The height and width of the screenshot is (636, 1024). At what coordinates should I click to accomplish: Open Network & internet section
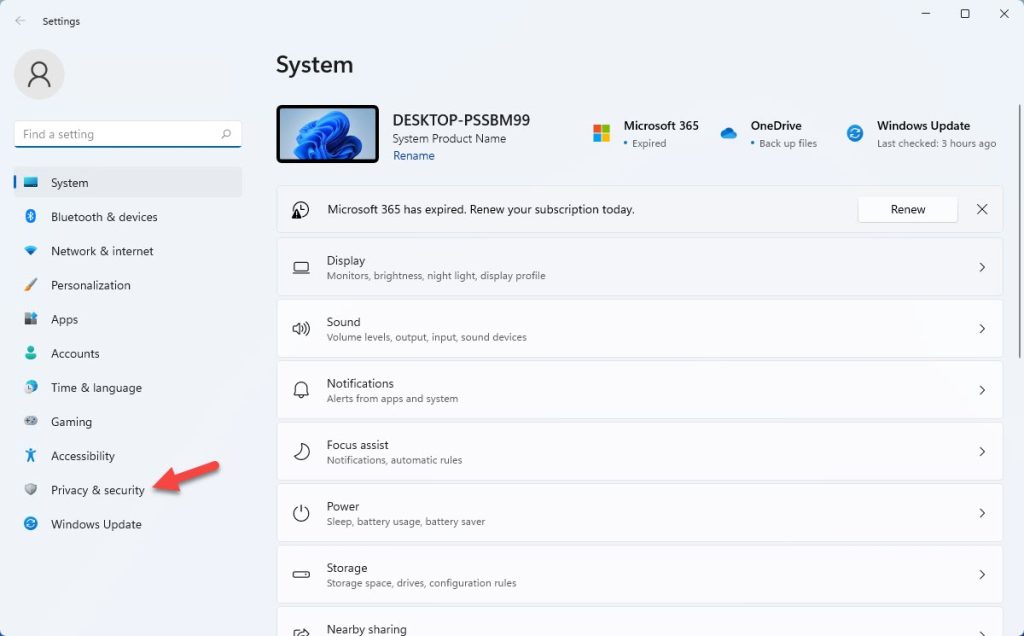[128, 251]
